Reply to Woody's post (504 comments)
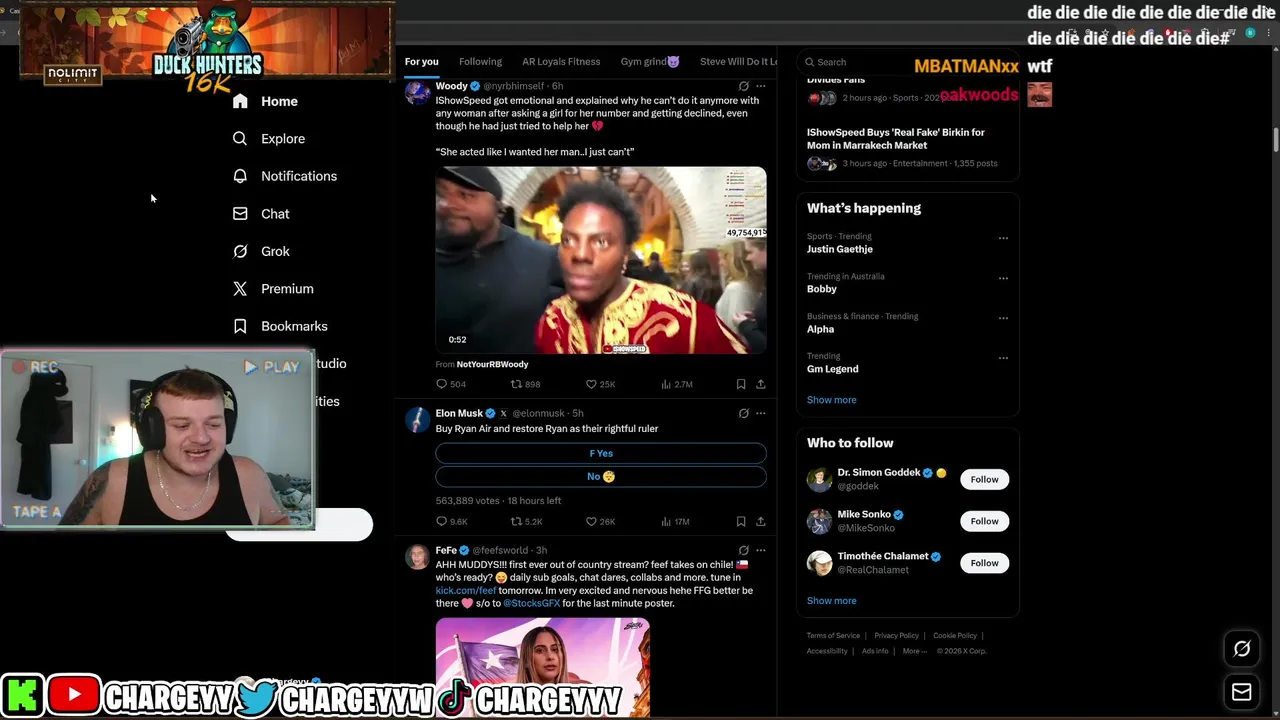 tap(451, 384)
